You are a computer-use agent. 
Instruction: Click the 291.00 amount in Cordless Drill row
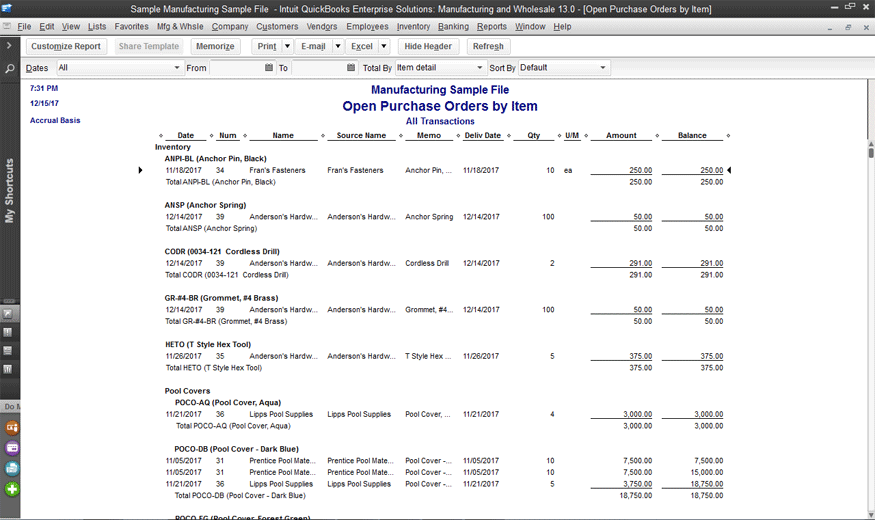(x=641, y=263)
